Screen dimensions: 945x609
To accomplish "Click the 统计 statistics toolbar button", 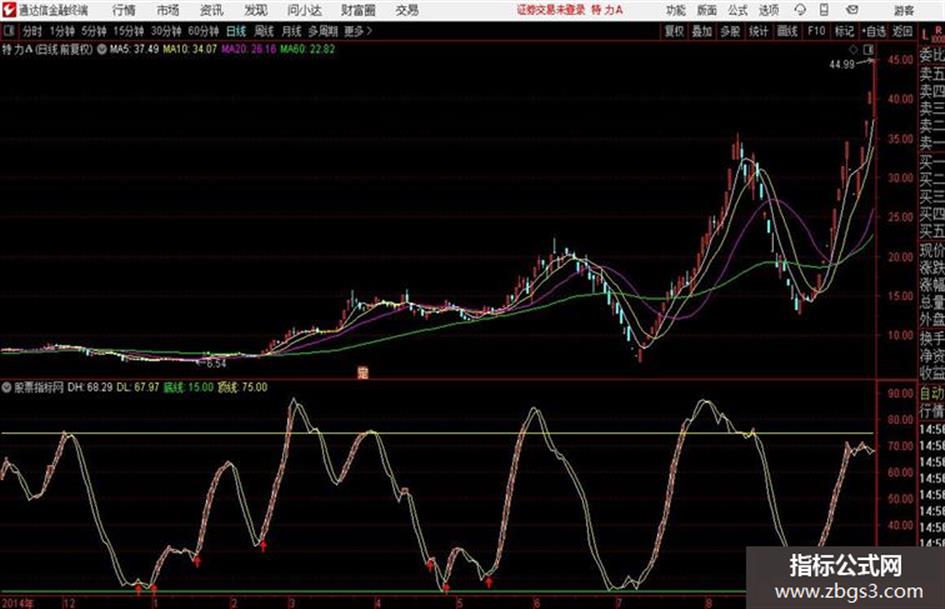I will pos(758,31).
